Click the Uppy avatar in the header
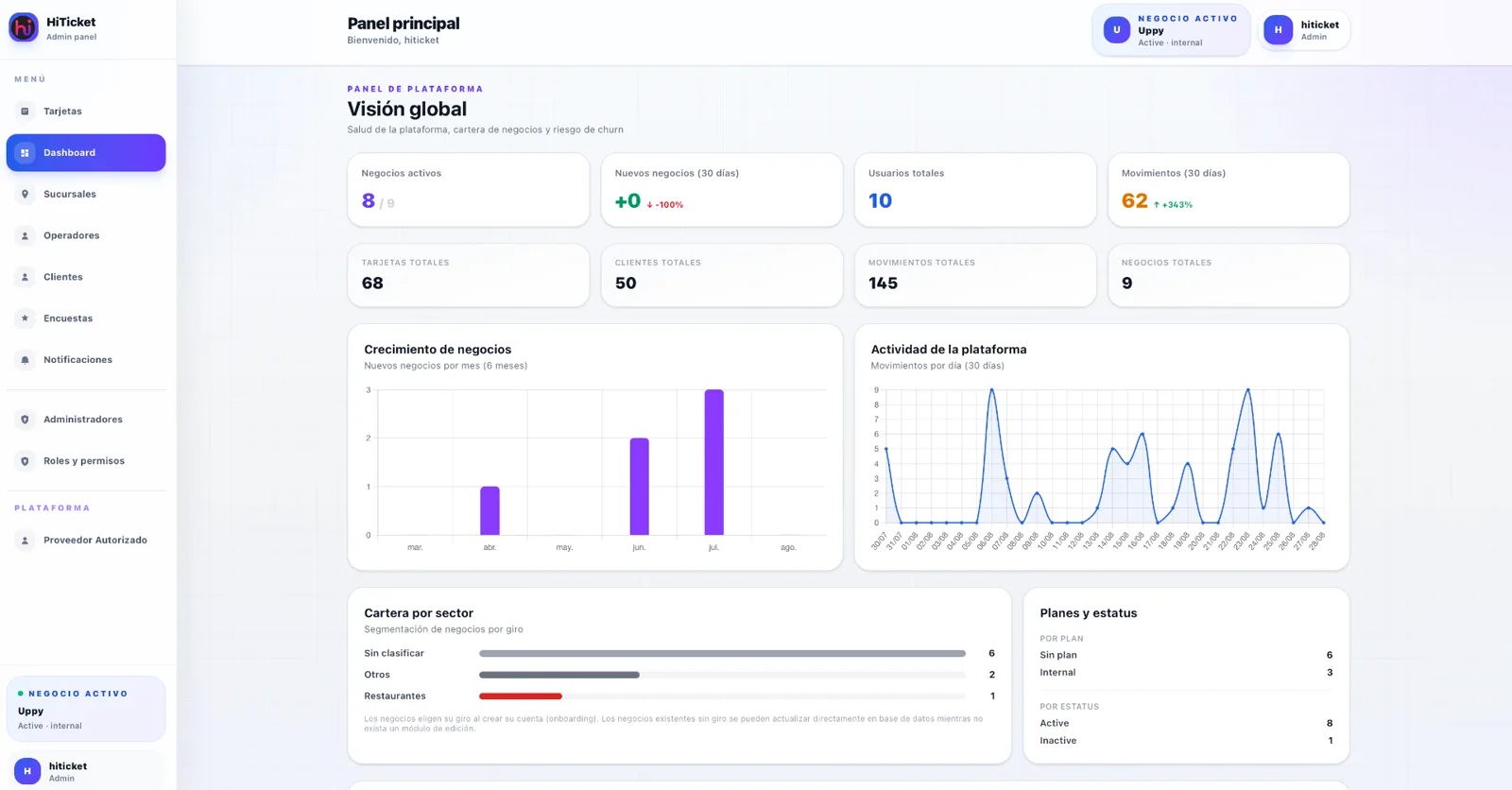 pyautogui.click(x=1117, y=30)
